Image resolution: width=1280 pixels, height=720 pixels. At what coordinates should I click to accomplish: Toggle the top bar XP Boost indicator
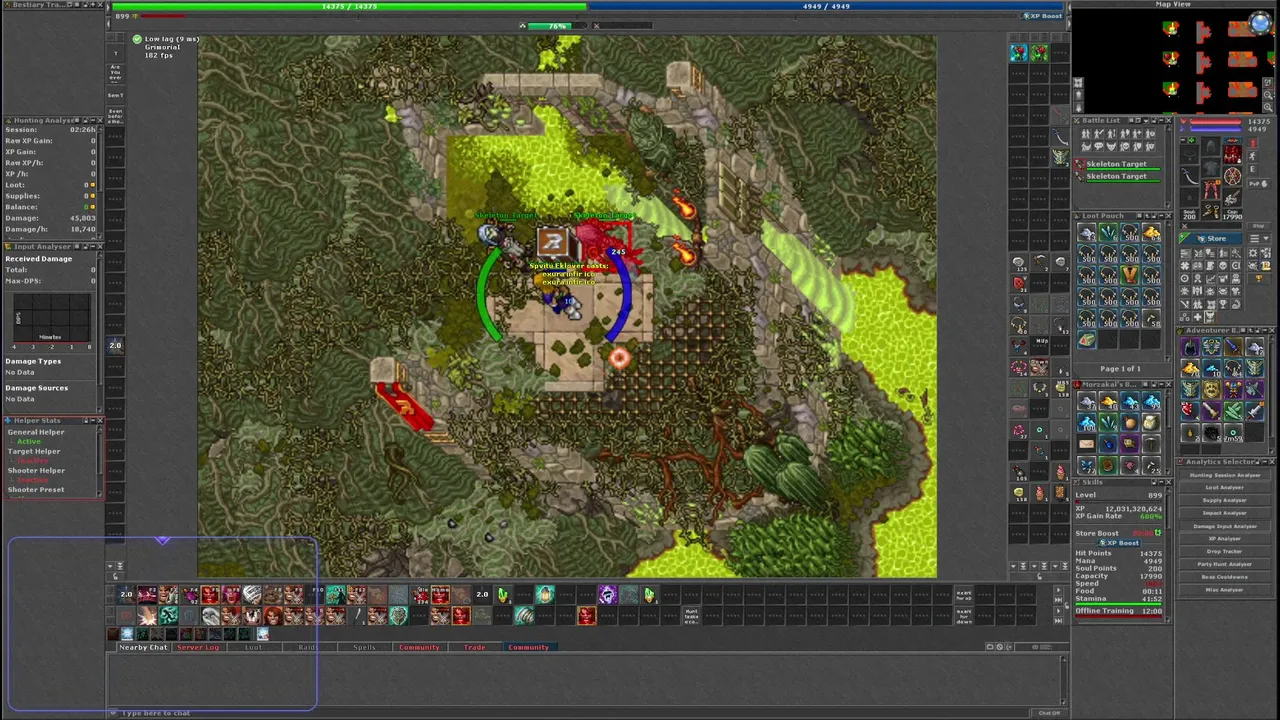(x=1041, y=16)
